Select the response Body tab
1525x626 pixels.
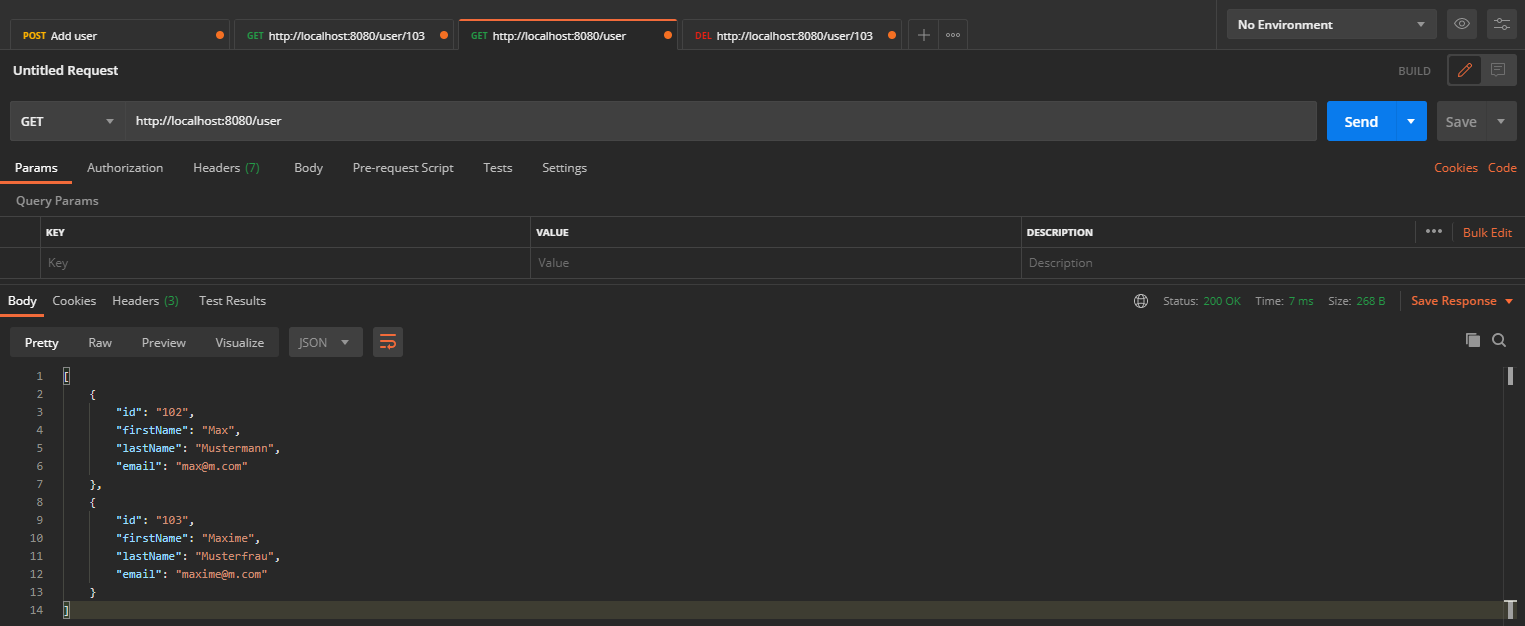[x=22, y=301]
